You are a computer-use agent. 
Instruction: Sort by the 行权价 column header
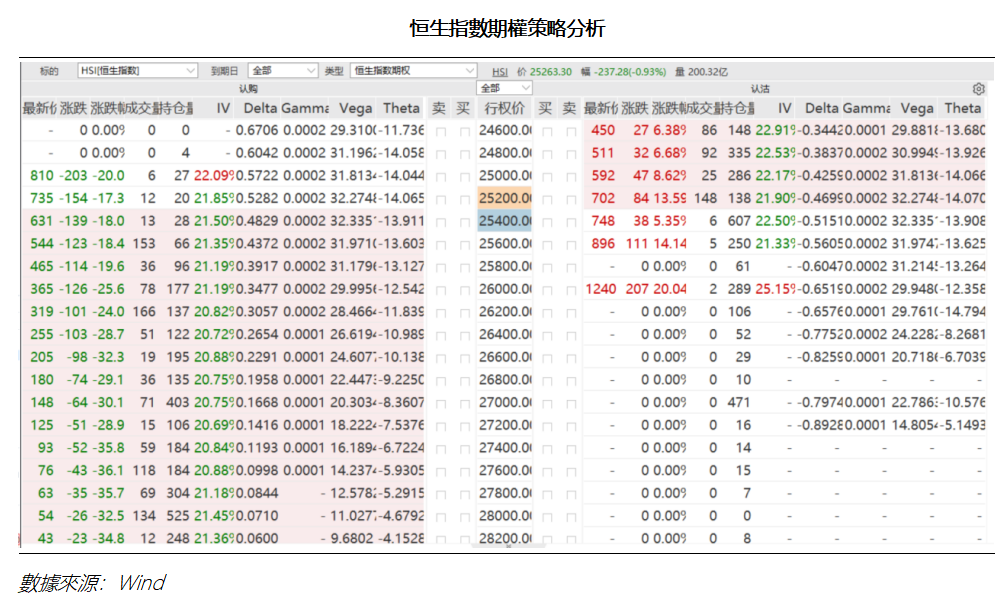point(504,108)
